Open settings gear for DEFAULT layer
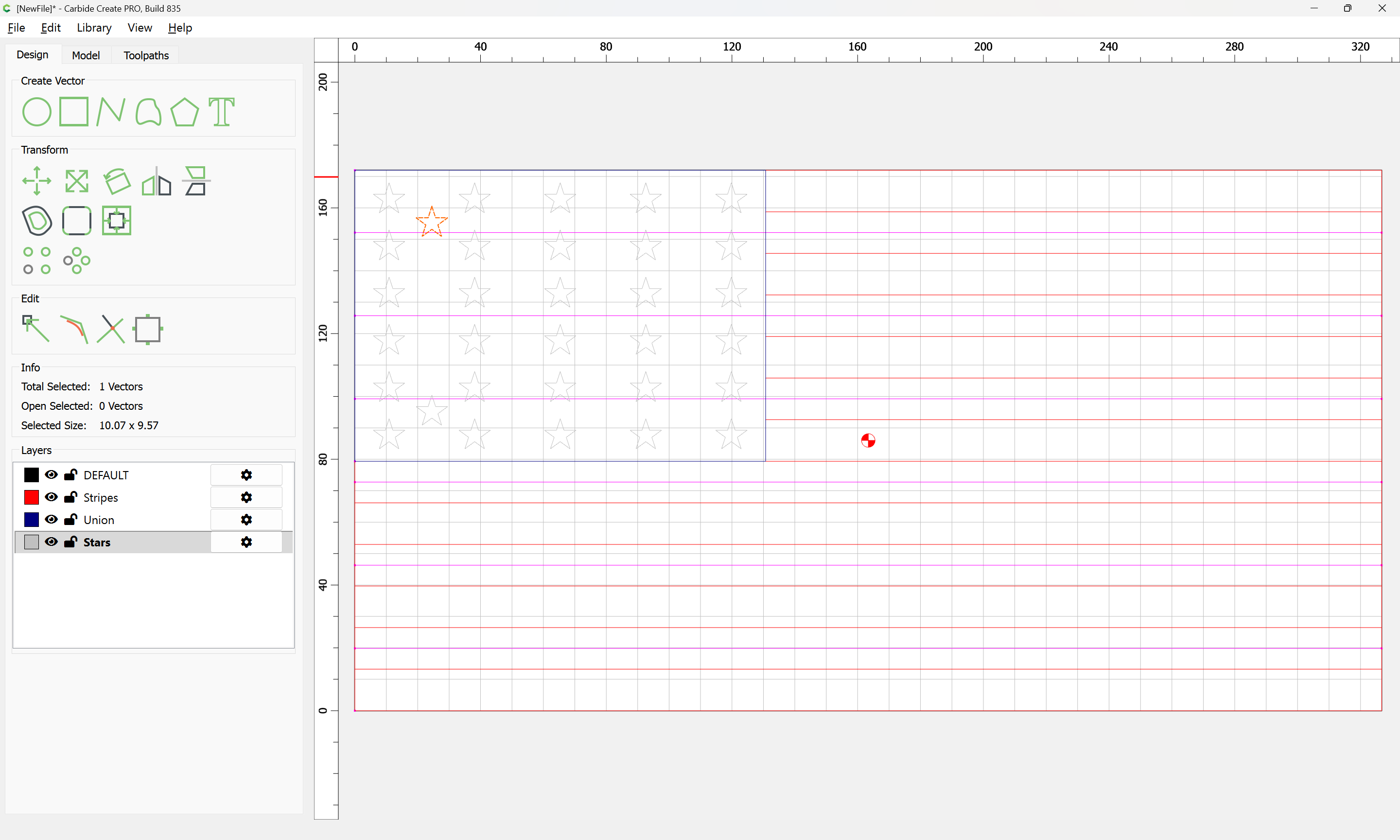Screen dimensions: 1400x840 246,475
